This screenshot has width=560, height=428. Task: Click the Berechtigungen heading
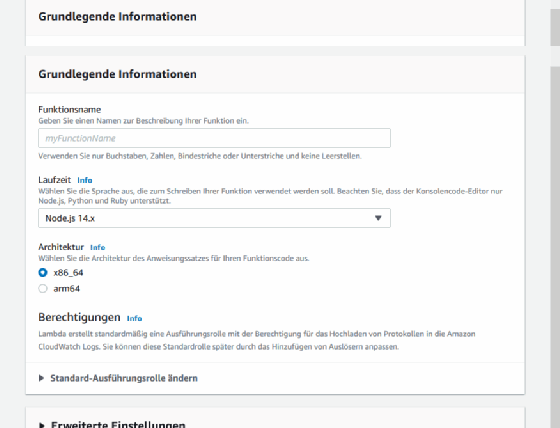click(x=79, y=317)
